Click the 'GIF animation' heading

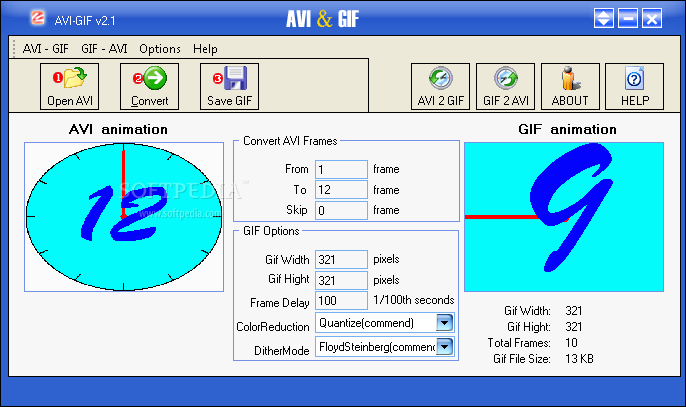567,130
